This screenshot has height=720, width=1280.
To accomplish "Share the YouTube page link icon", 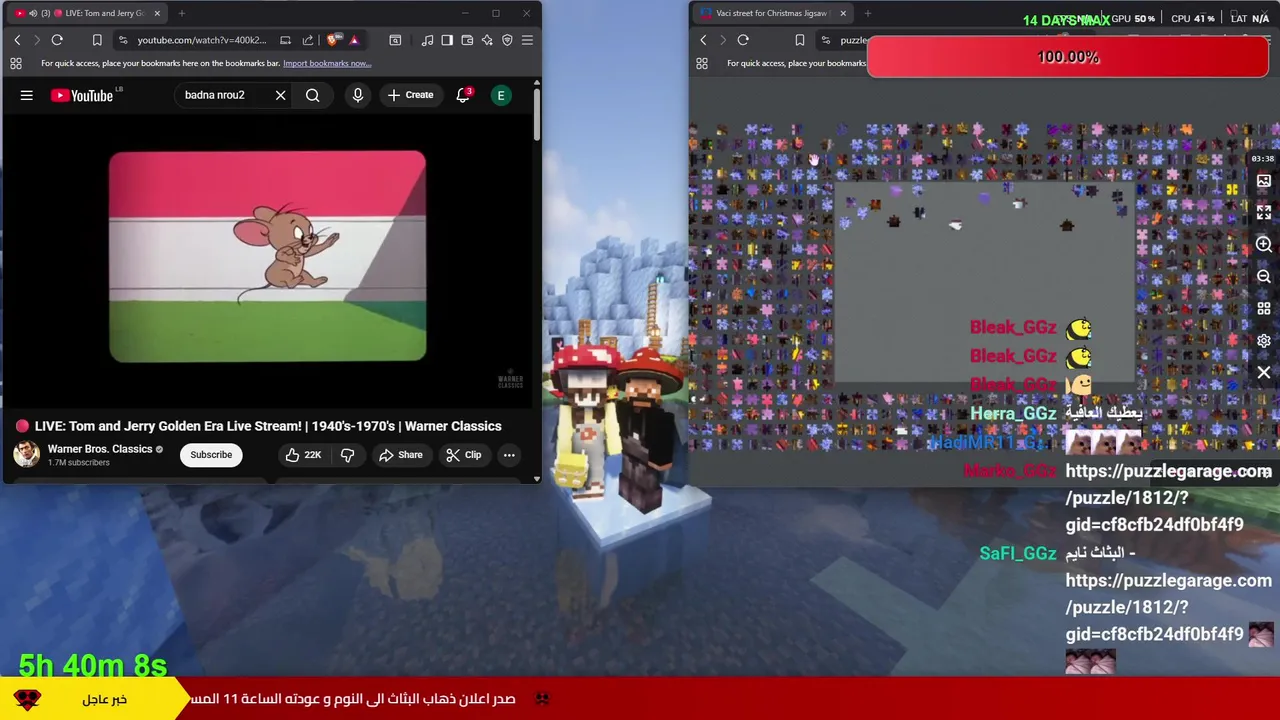I will click(x=307, y=40).
